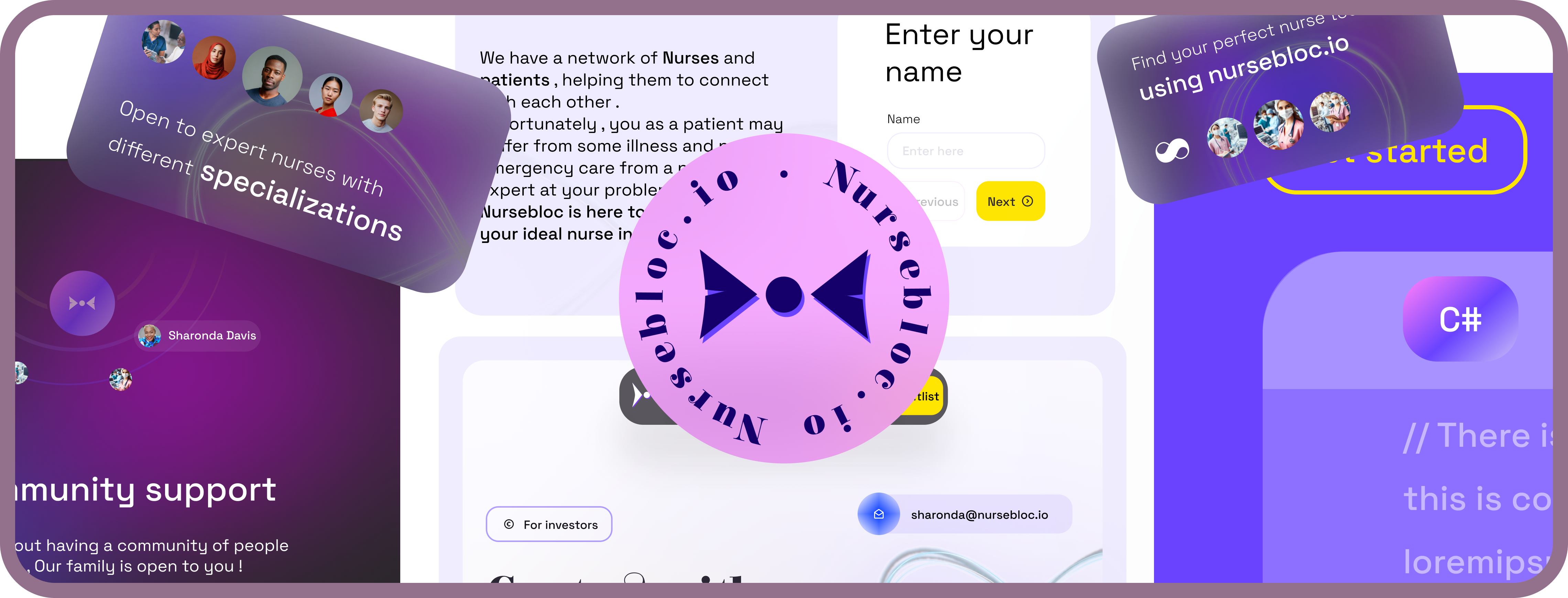Click the For investors button

549,524
